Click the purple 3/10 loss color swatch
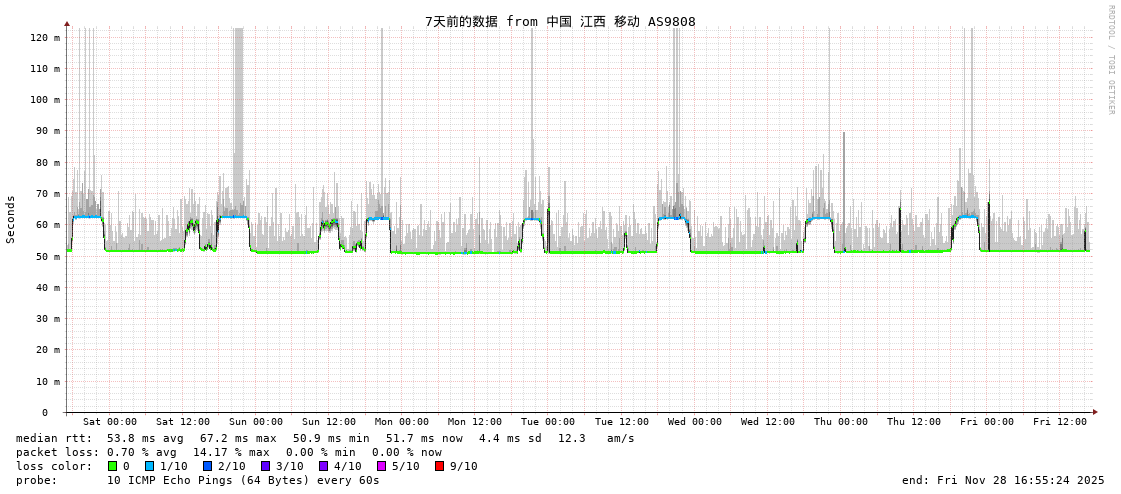Viewport: 1121px width, 494px height. (x=265, y=466)
